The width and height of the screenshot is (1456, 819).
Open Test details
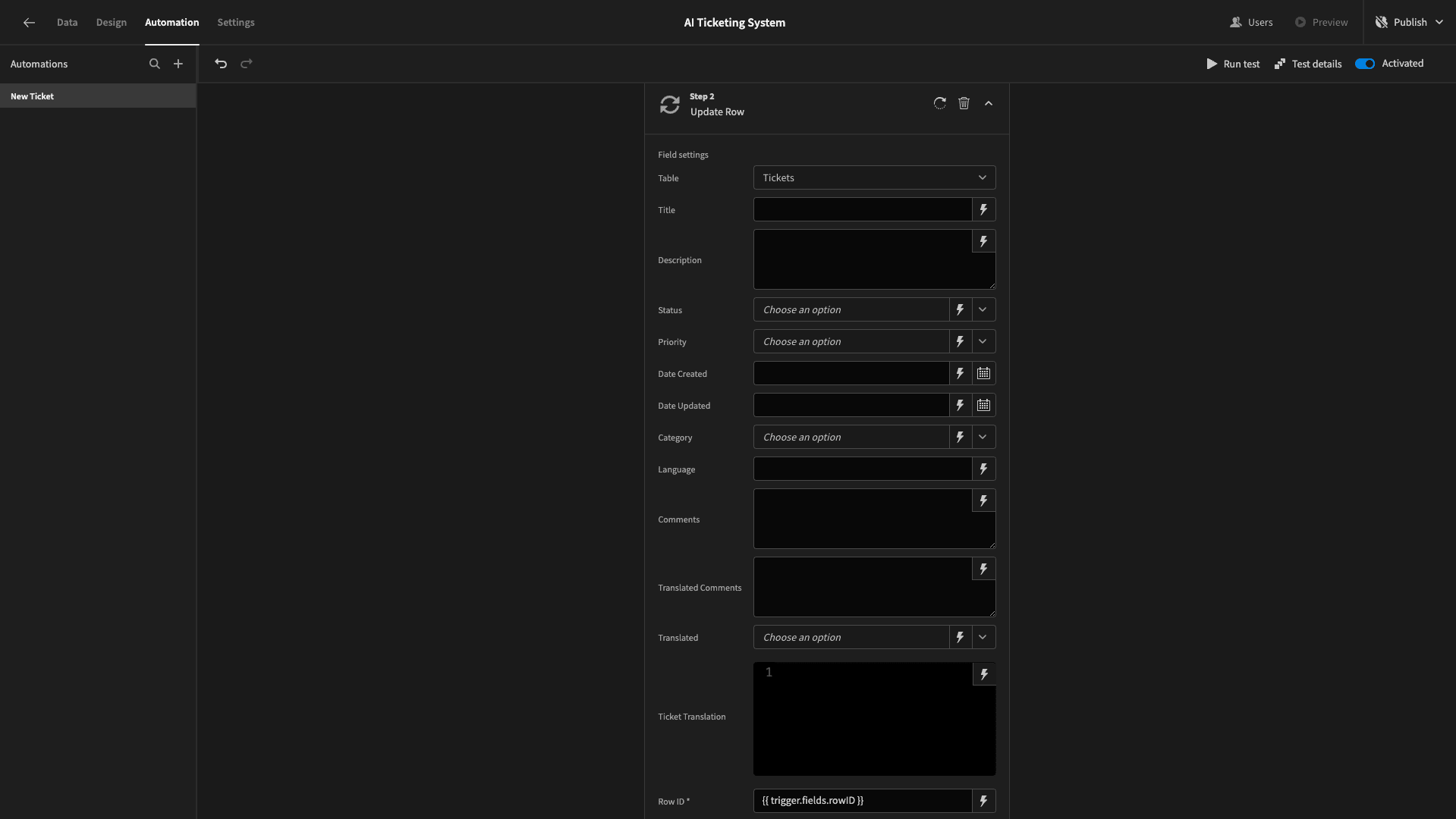(1308, 64)
